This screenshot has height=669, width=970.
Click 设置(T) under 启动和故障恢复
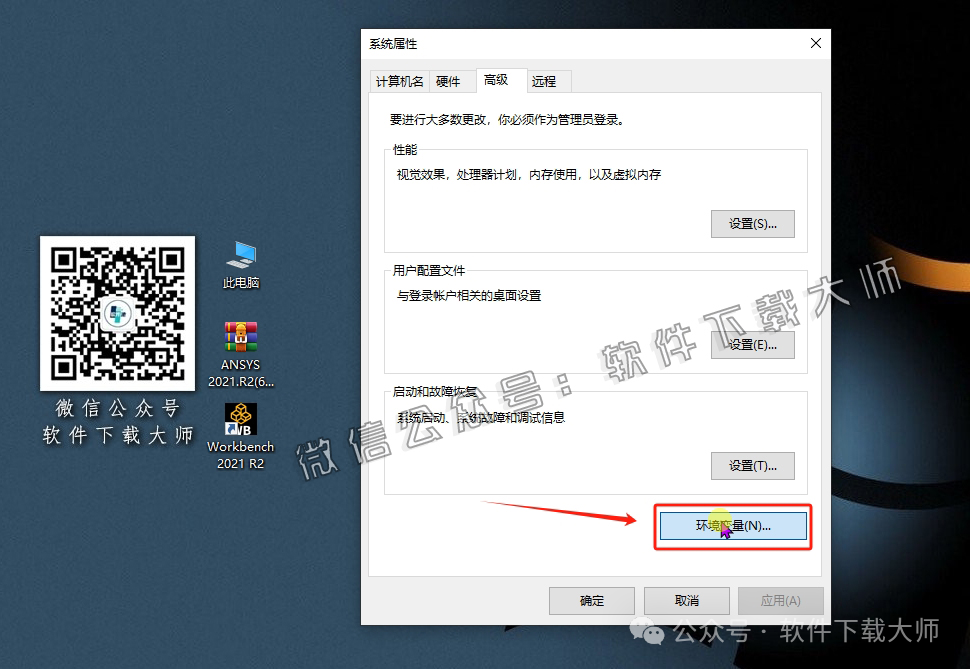click(752, 466)
